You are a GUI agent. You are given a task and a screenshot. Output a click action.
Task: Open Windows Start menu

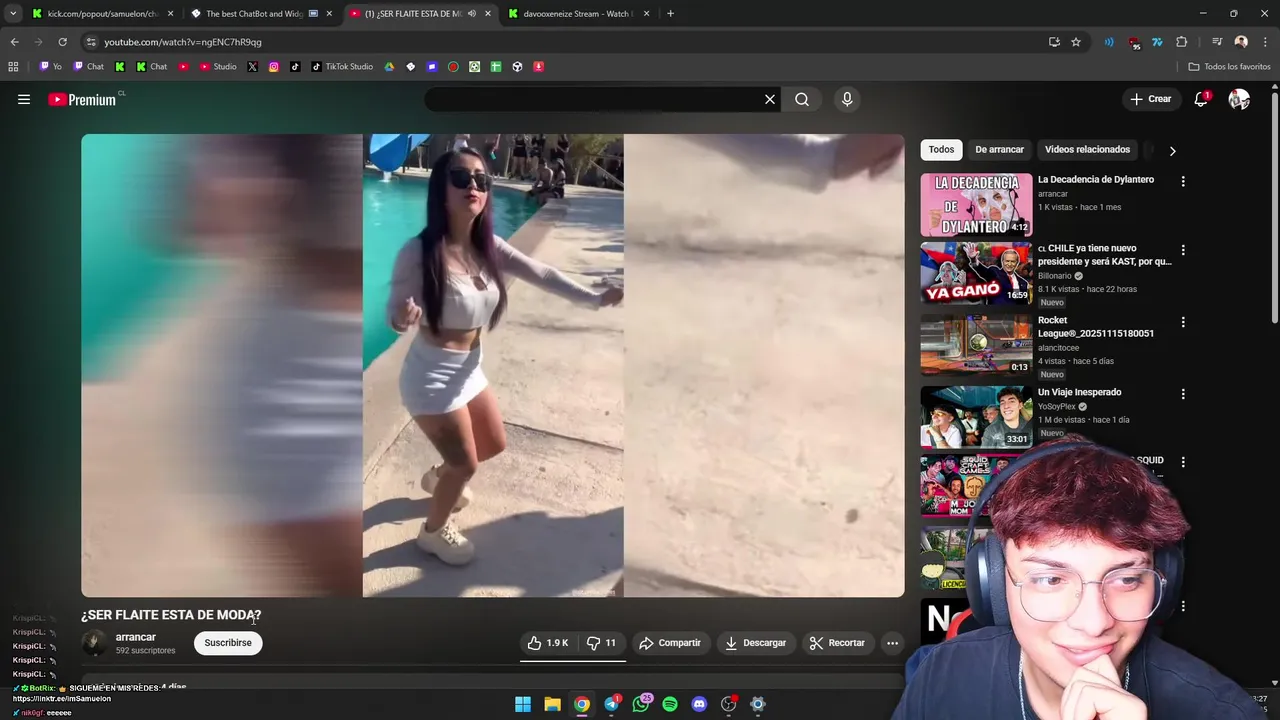pos(523,704)
